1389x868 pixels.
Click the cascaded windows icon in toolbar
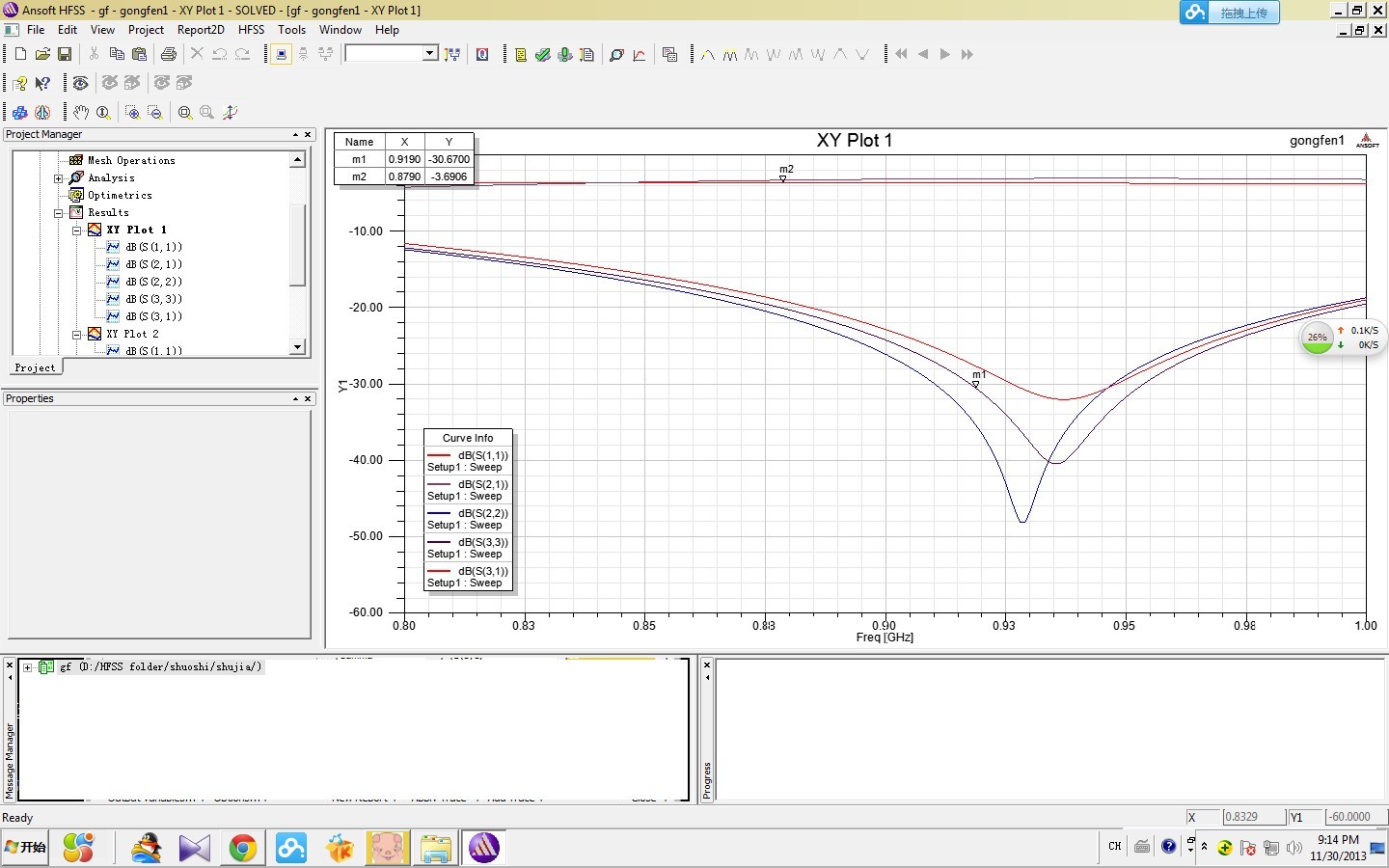tap(669, 54)
